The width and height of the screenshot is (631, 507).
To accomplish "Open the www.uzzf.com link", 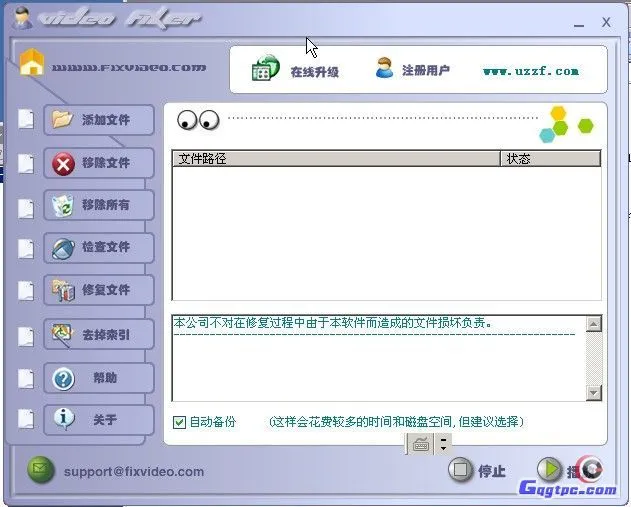I will (531, 71).
